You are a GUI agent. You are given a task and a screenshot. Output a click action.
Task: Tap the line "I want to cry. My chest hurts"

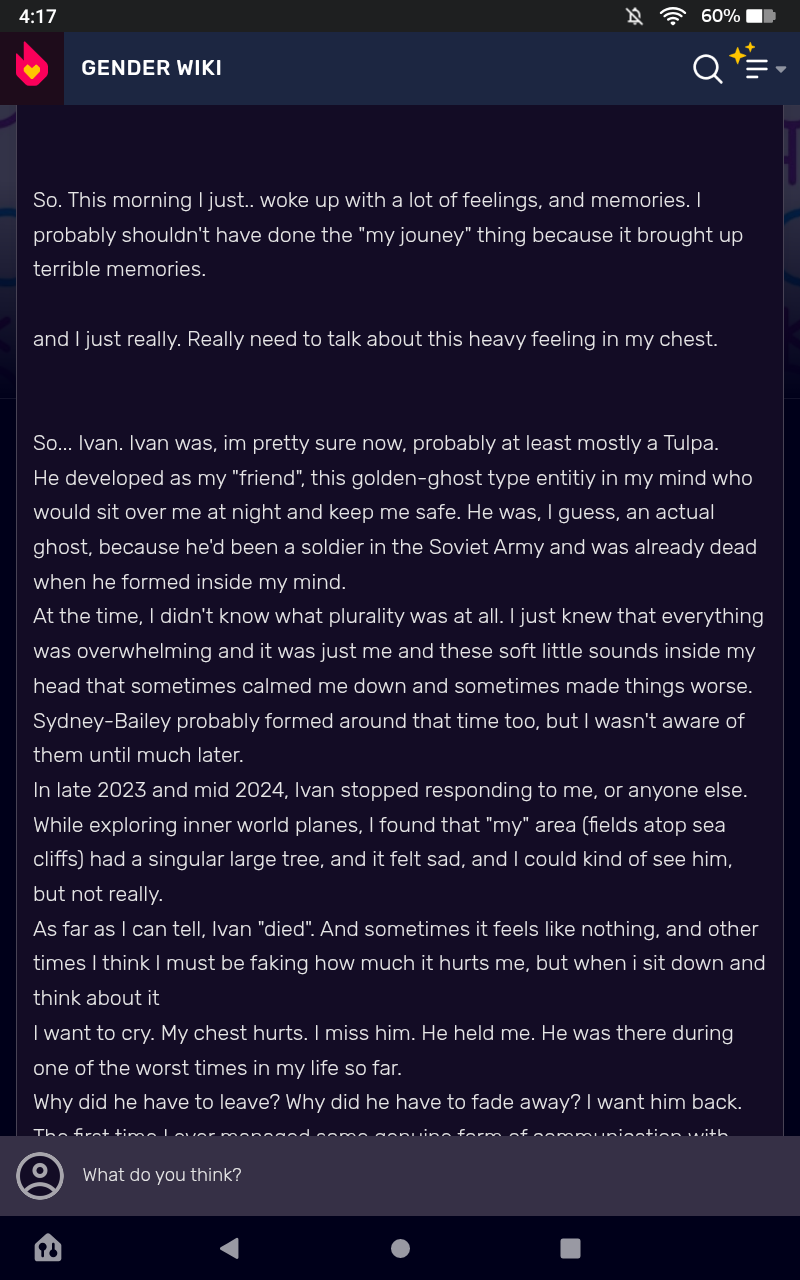coord(383,1050)
